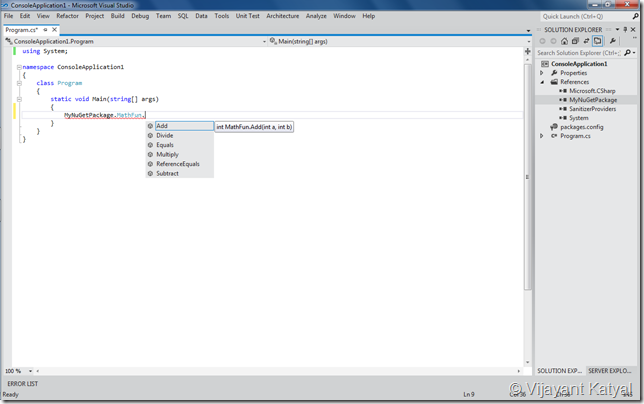Collapse the References node in Solution Explorer
This screenshot has height=404, width=644.
[x=542, y=82]
